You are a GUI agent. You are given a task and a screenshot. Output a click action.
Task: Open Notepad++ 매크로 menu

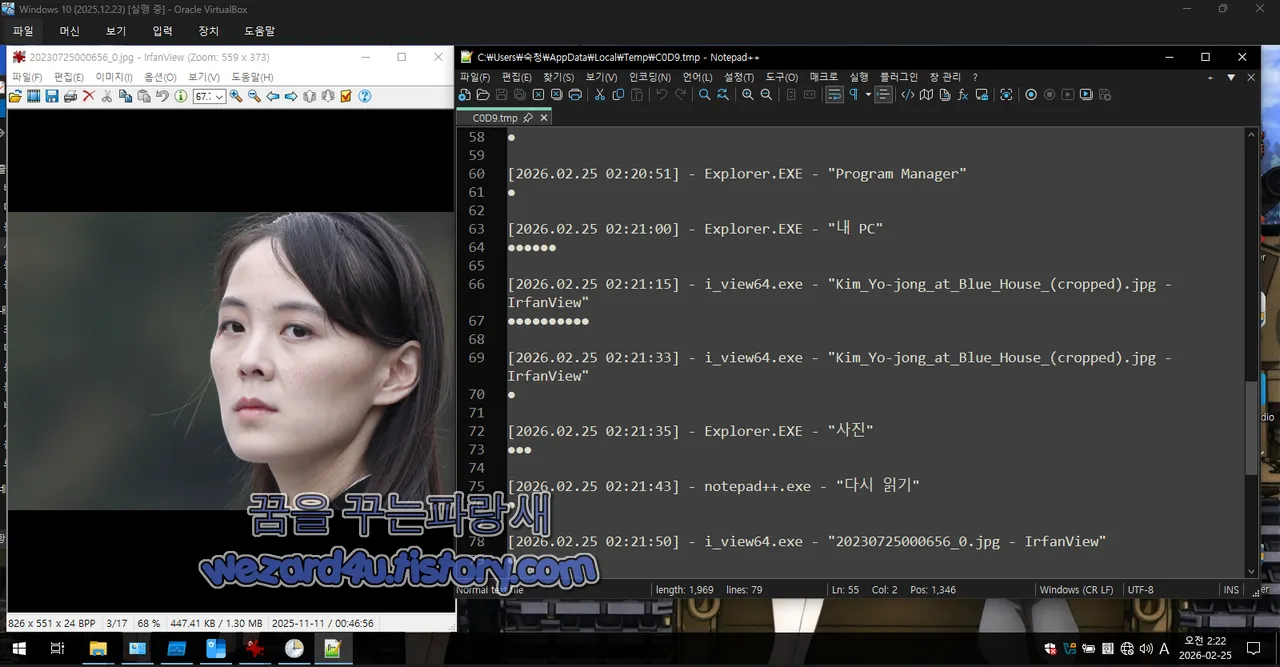[x=824, y=77]
